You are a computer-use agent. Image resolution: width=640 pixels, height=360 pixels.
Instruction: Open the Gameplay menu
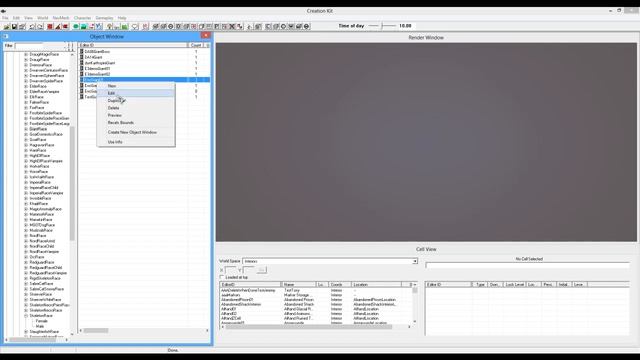pyautogui.click(x=104, y=18)
